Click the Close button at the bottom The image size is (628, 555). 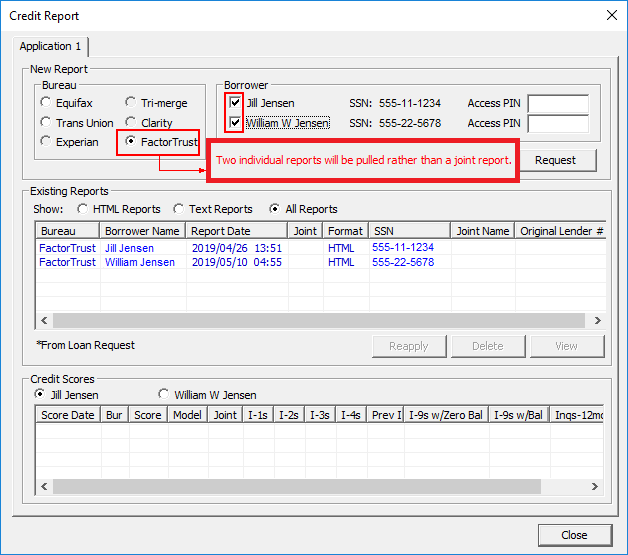point(574,535)
